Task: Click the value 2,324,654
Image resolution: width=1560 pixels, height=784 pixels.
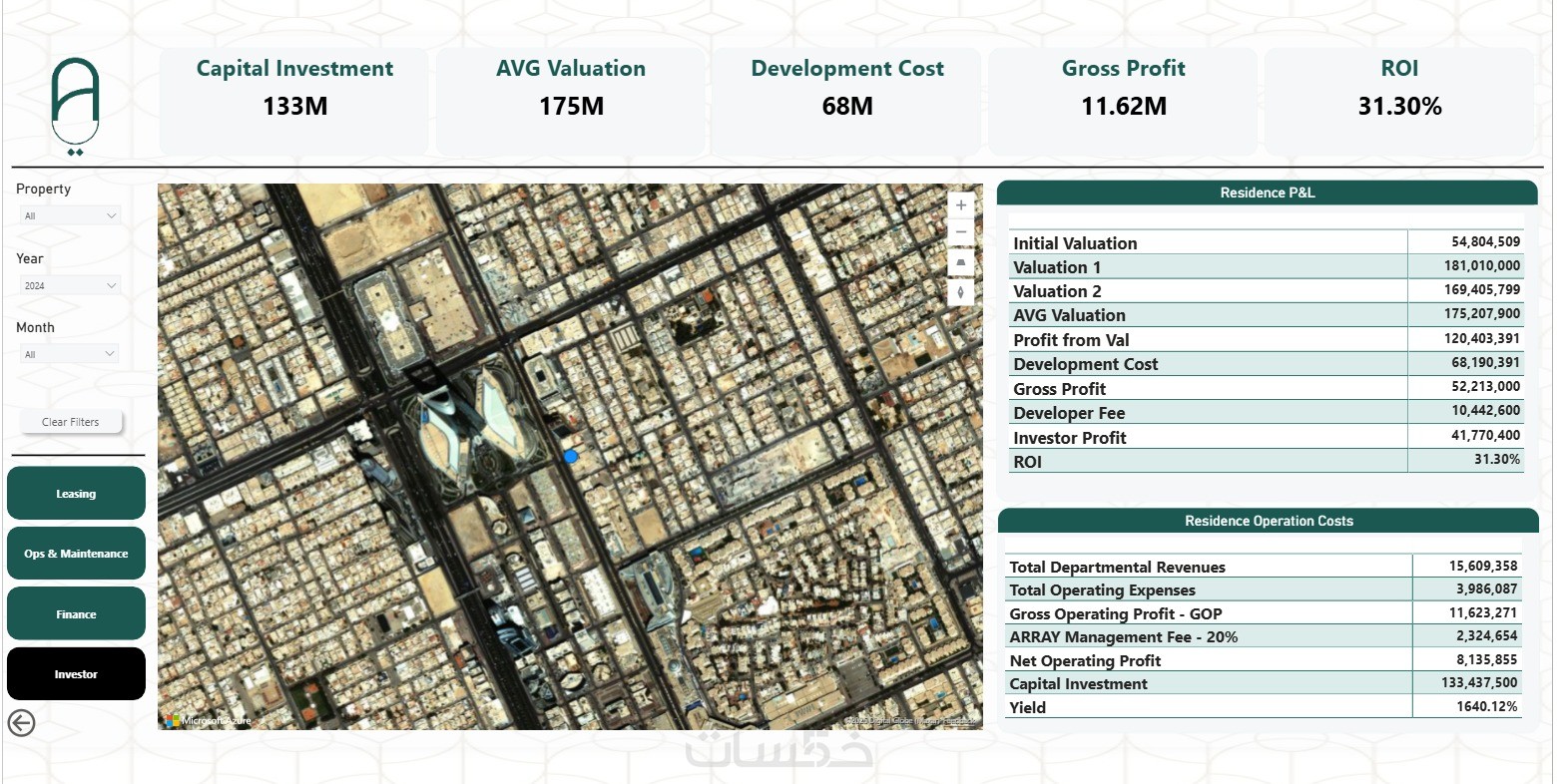Action: [x=1486, y=636]
